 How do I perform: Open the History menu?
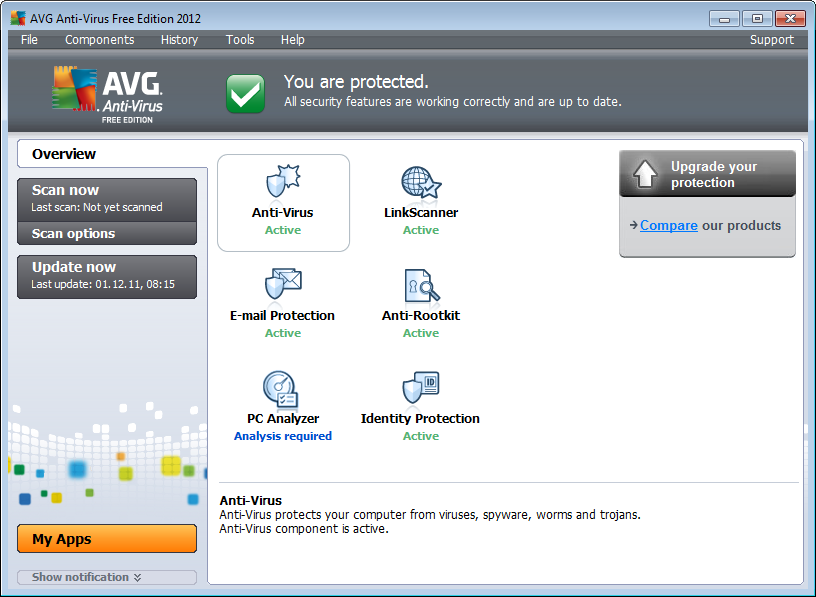[x=179, y=40]
